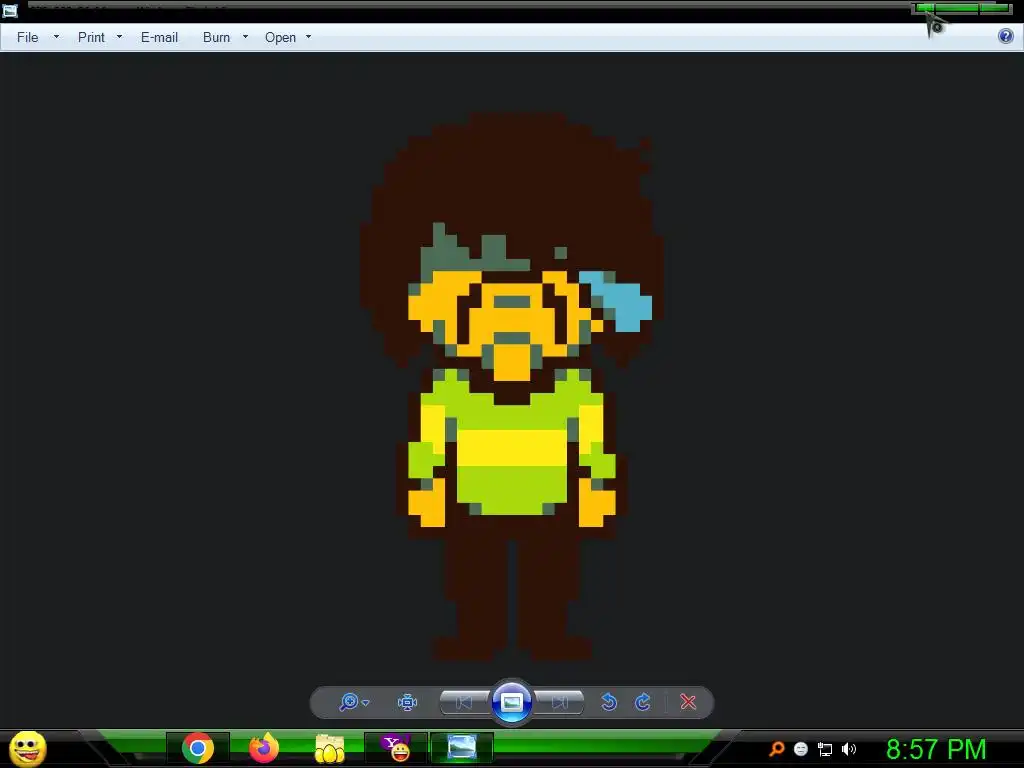
Task: Start the slide show
Action: [x=511, y=702]
